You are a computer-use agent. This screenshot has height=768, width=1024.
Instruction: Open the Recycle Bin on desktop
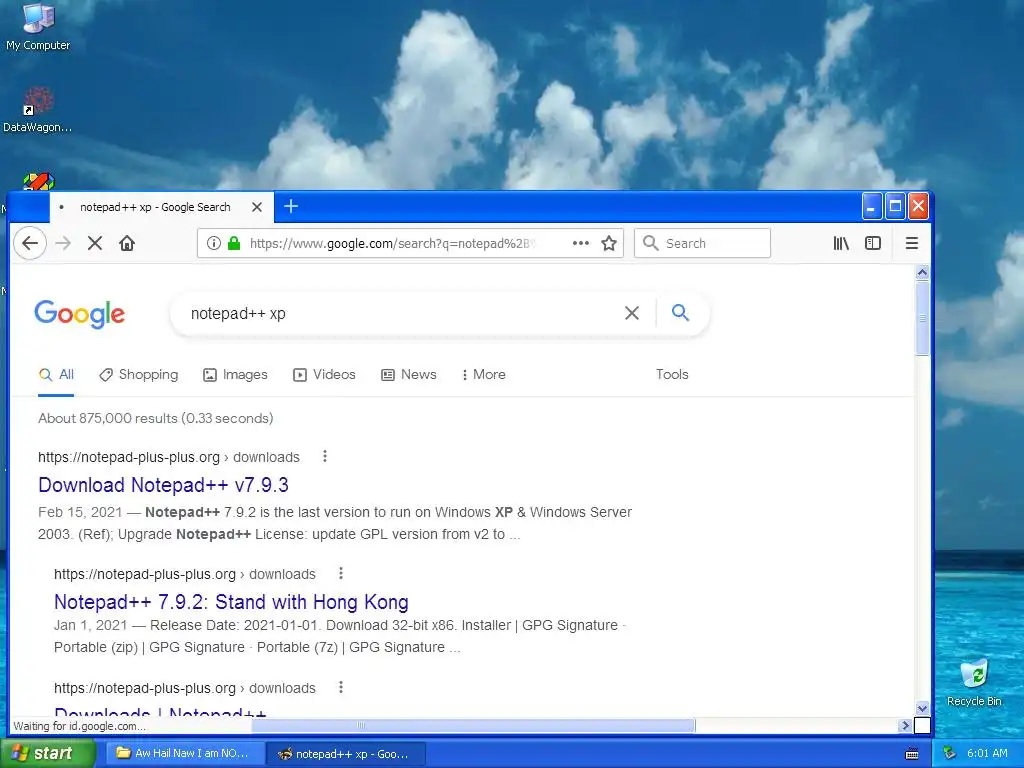[x=974, y=682]
